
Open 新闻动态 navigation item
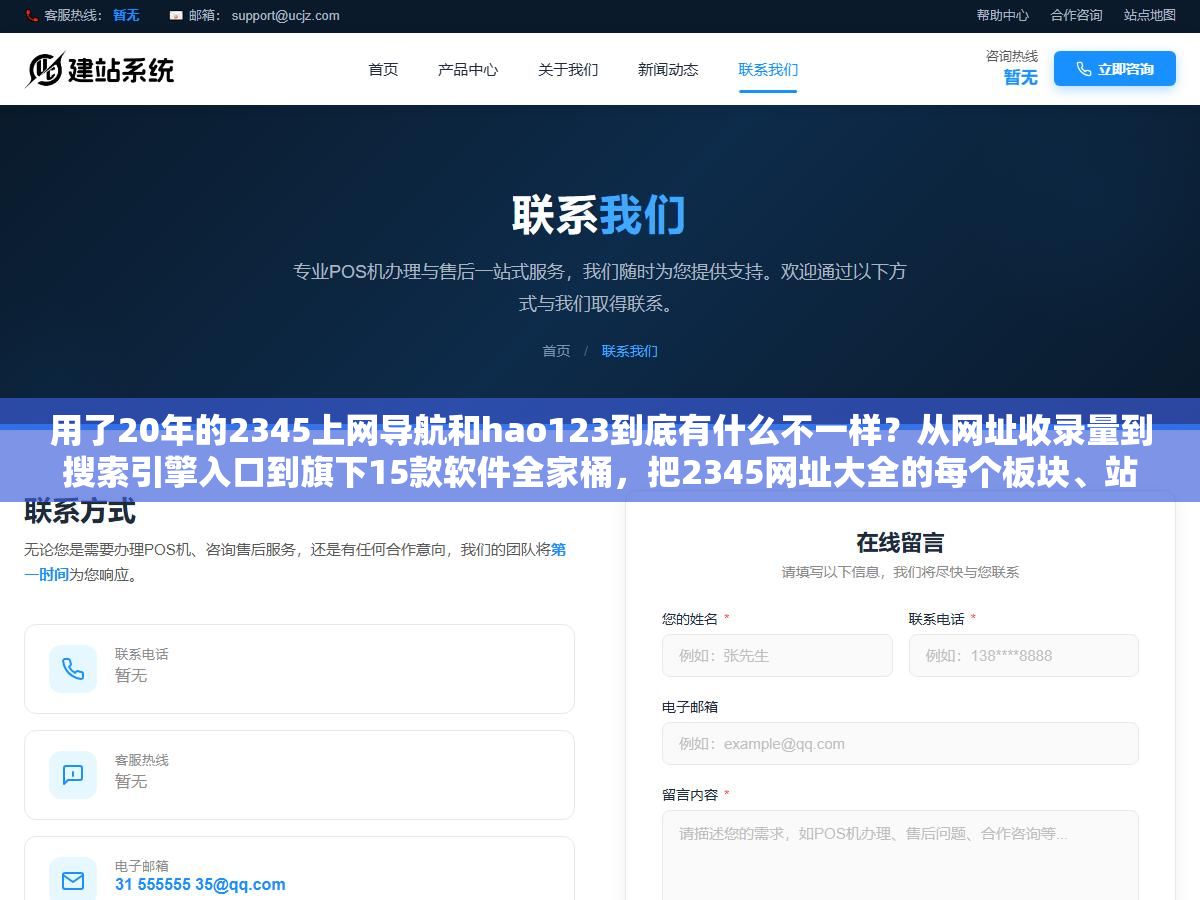[668, 69]
